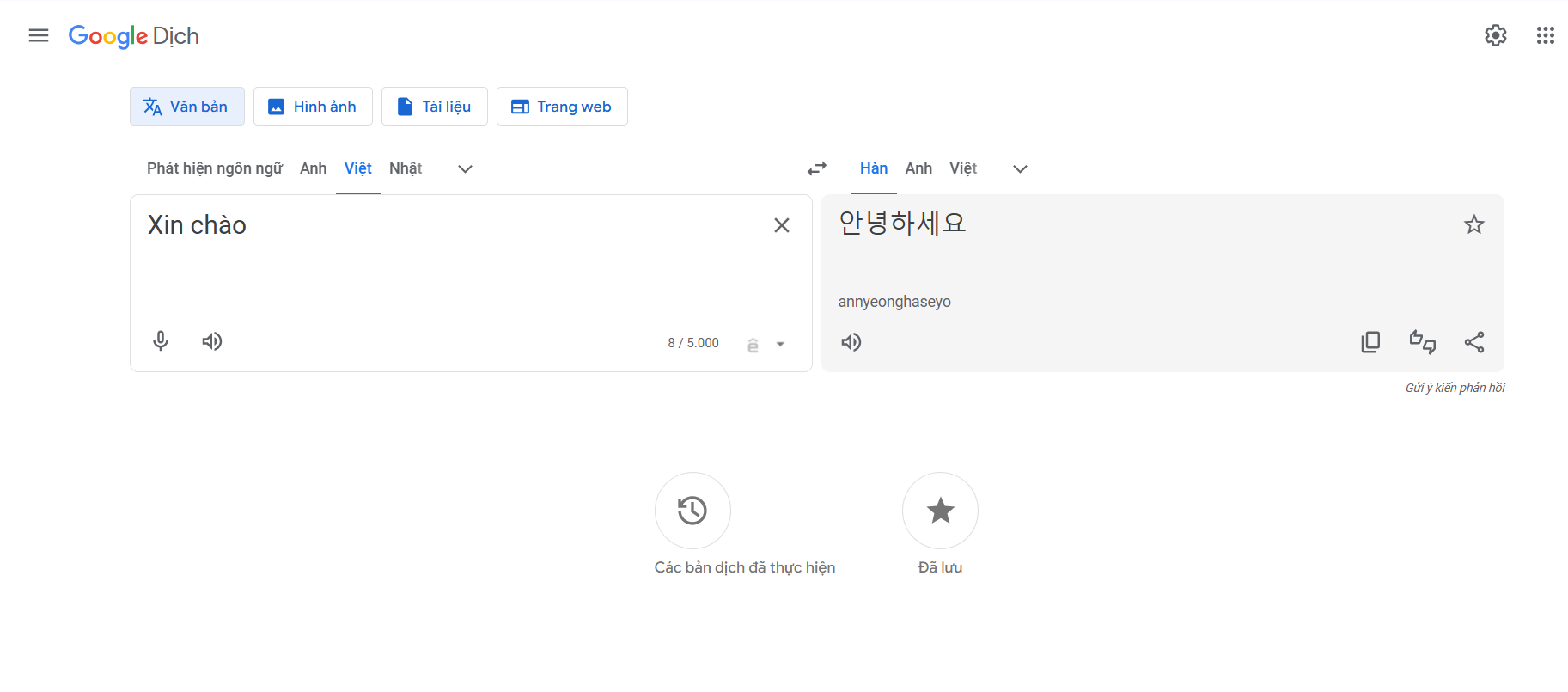The height and width of the screenshot is (692, 1568).
Task: Switch to Hình ảnh image translation
Action: (x=313, y=107)
